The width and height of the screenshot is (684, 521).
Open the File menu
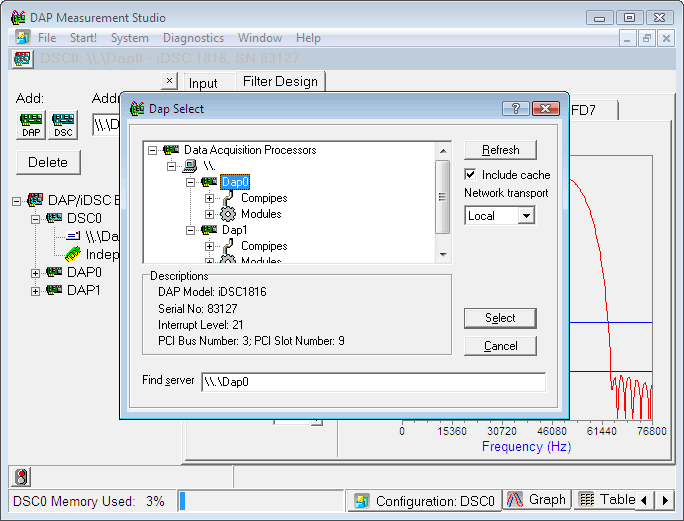click(47, 38)
